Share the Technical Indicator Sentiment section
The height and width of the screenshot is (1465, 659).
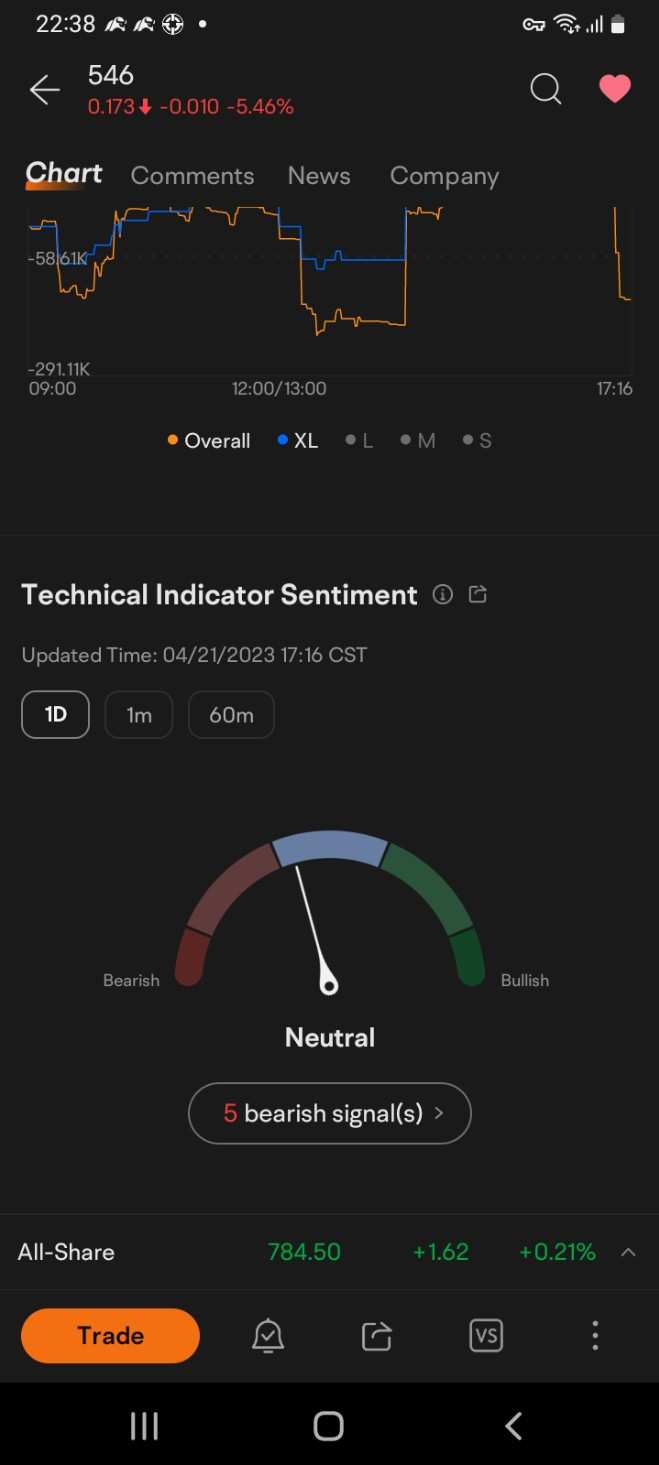(478, 595)
